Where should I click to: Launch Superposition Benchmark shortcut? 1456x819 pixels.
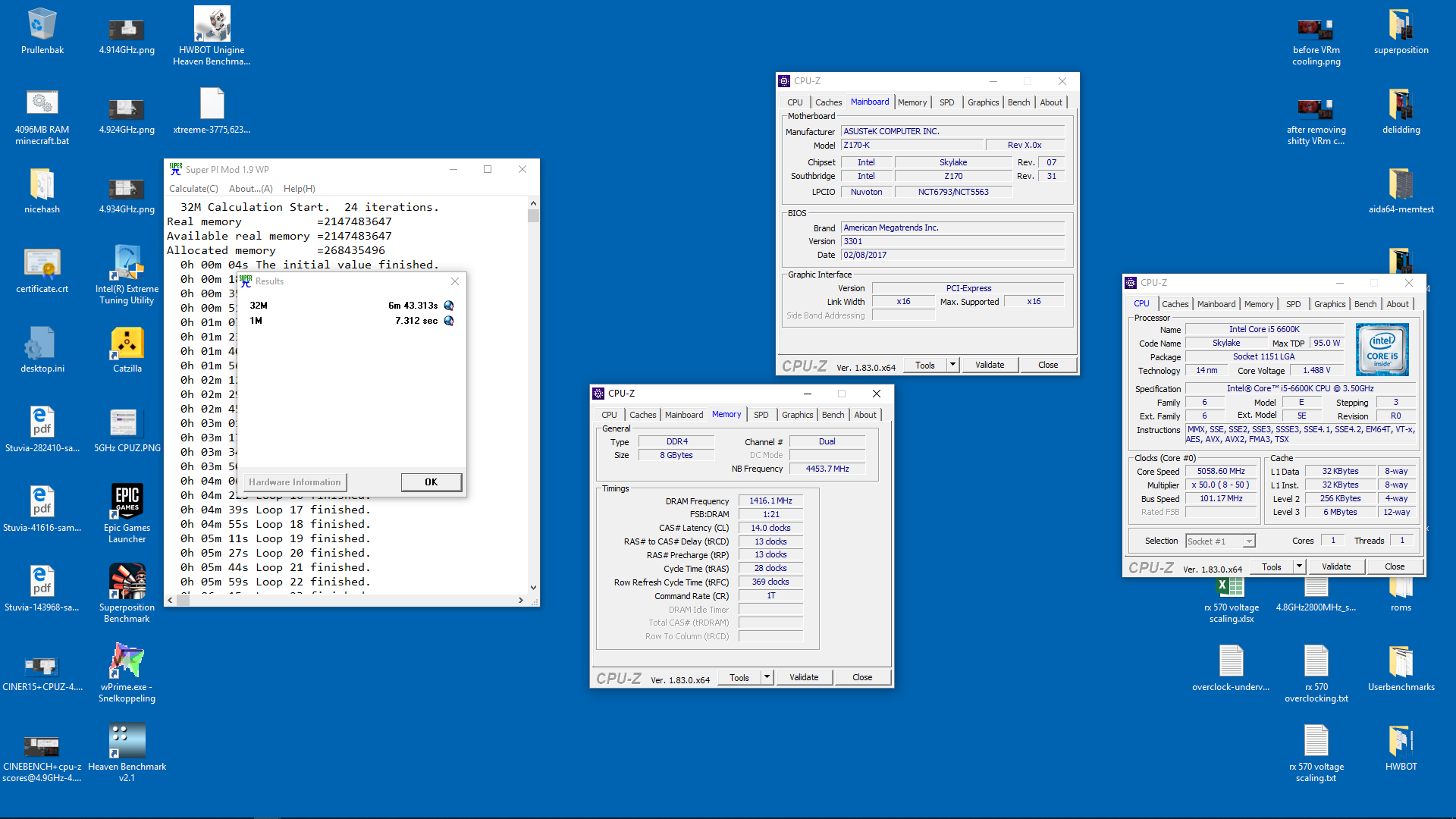[127, 581]
